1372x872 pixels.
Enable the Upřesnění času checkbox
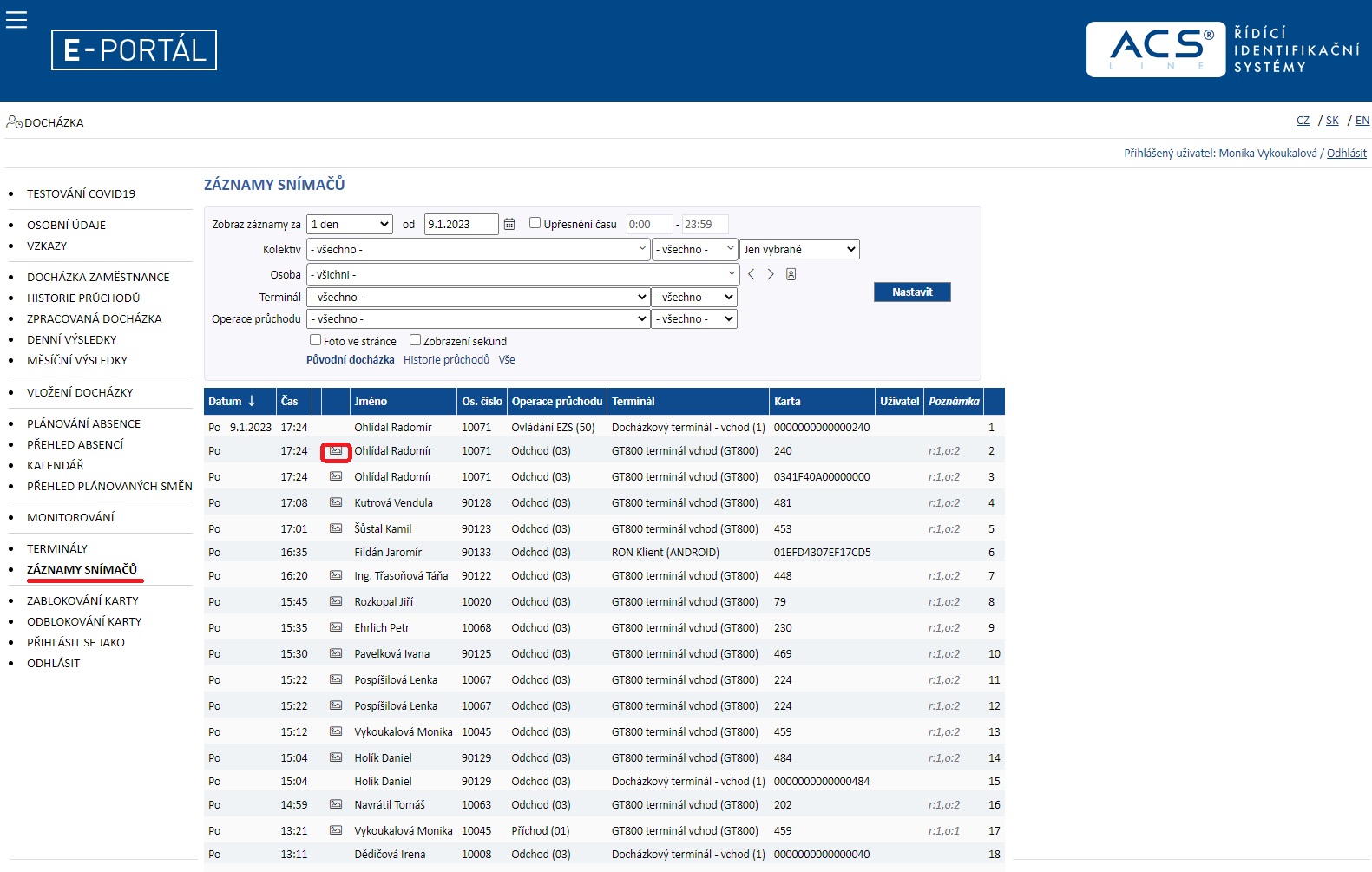pos(535,223)
